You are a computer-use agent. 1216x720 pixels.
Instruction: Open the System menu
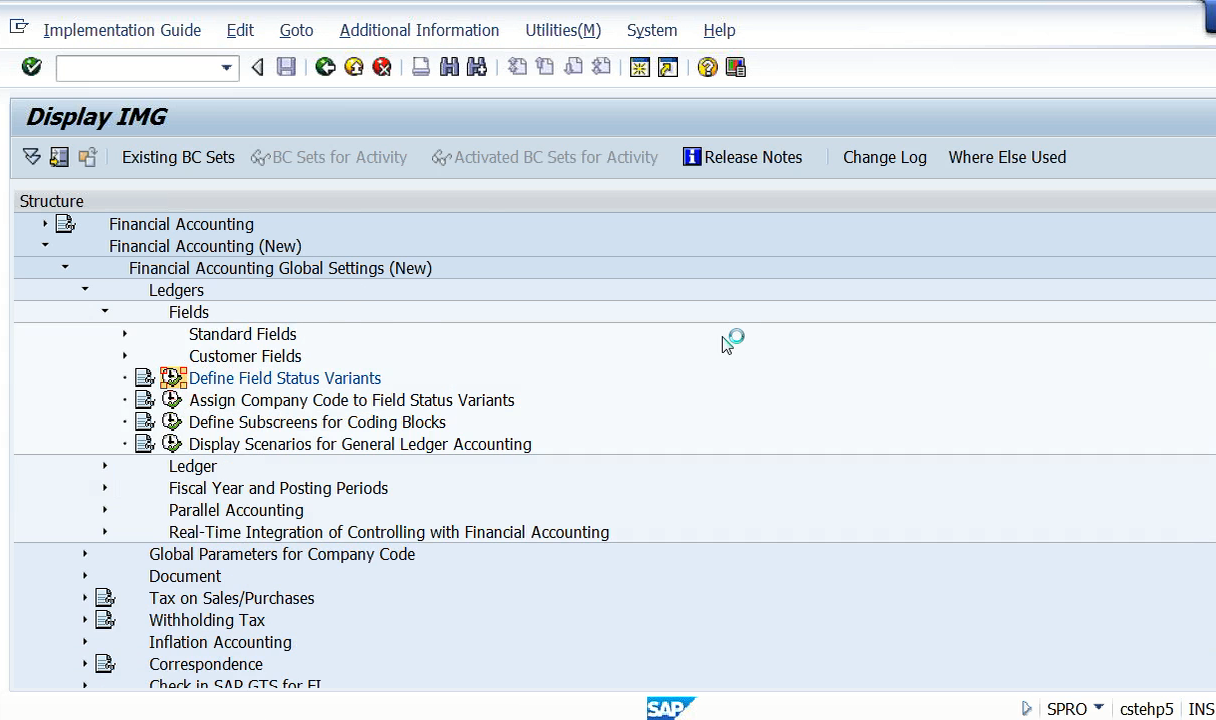point(652,30)
